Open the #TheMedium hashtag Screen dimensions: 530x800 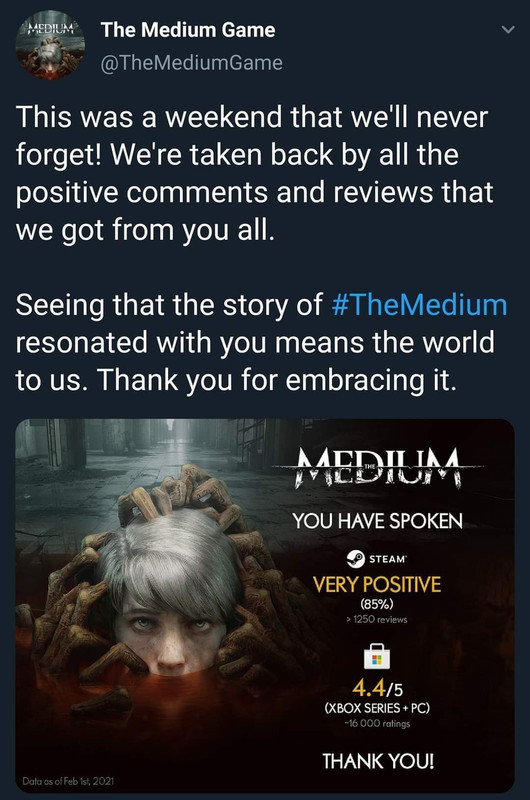point(419,305)
